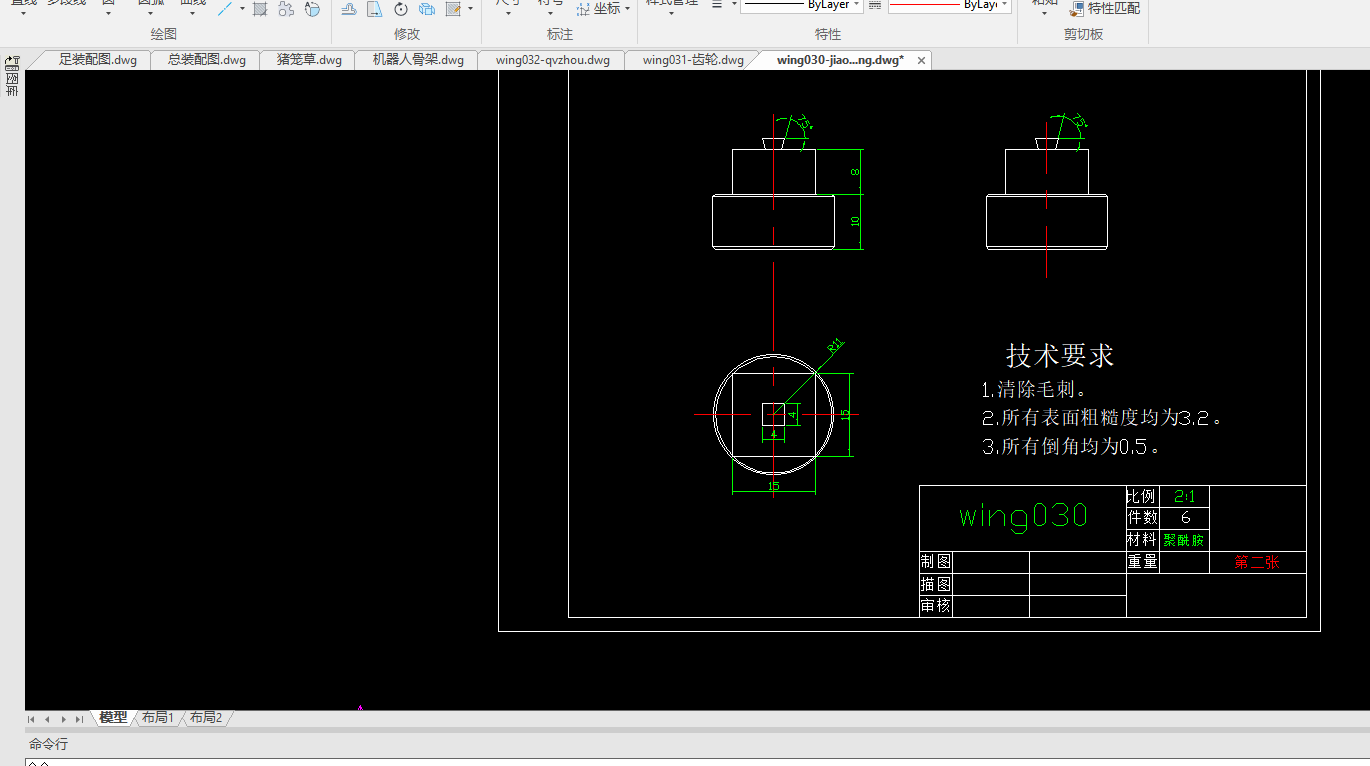Click the hatched pencil edit icon in 修改 panel
Screen dimensions: 1370x766
click(453, 8)
